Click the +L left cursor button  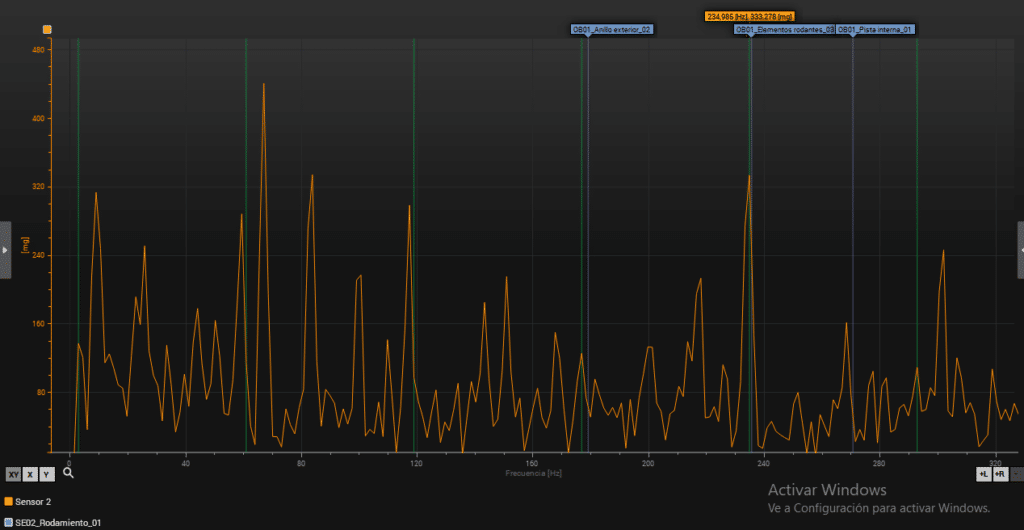click(x=984, y=474)
